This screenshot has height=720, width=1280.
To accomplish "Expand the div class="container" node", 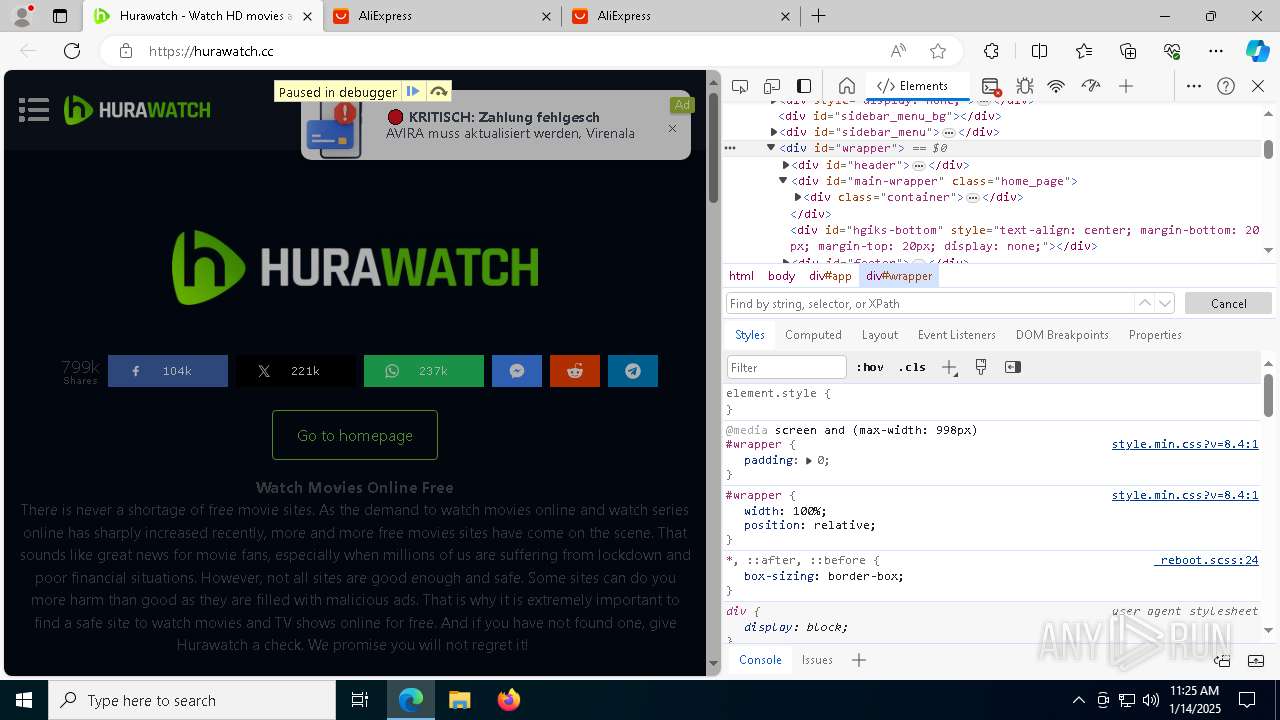I will (x=798, y=198).
